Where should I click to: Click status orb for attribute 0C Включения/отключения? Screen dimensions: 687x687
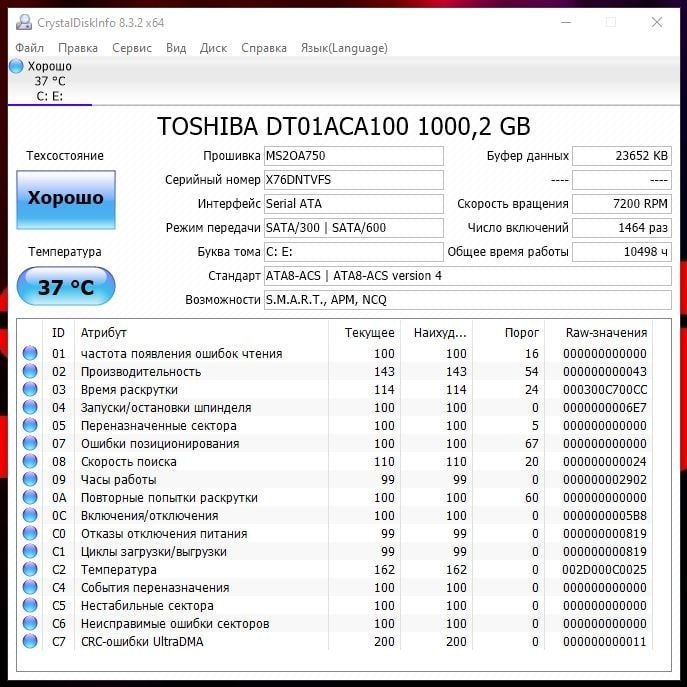(x=30, y=515)
